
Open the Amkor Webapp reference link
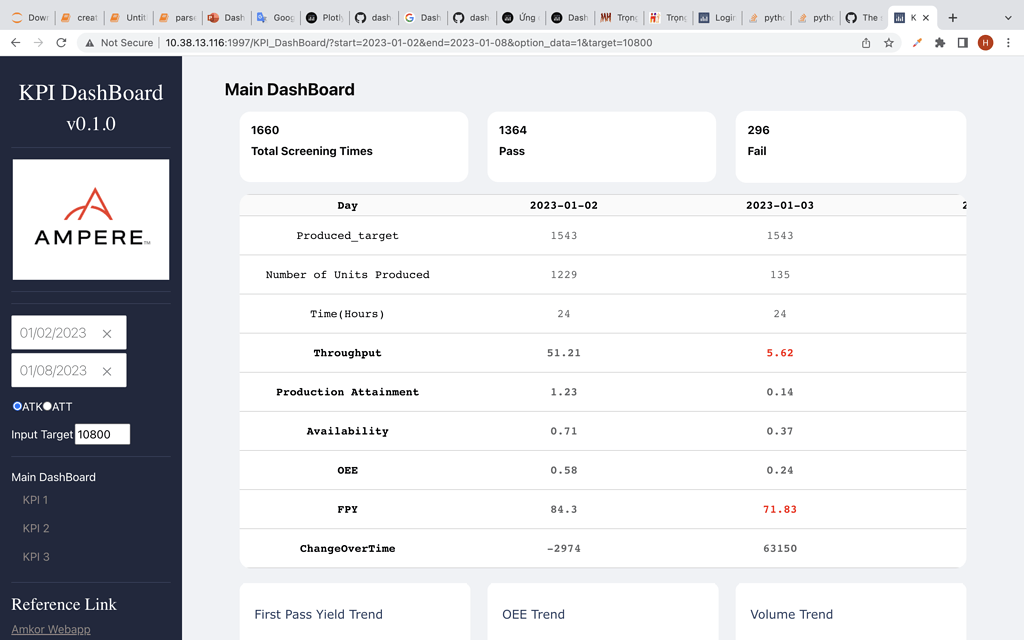click(51, 629)
